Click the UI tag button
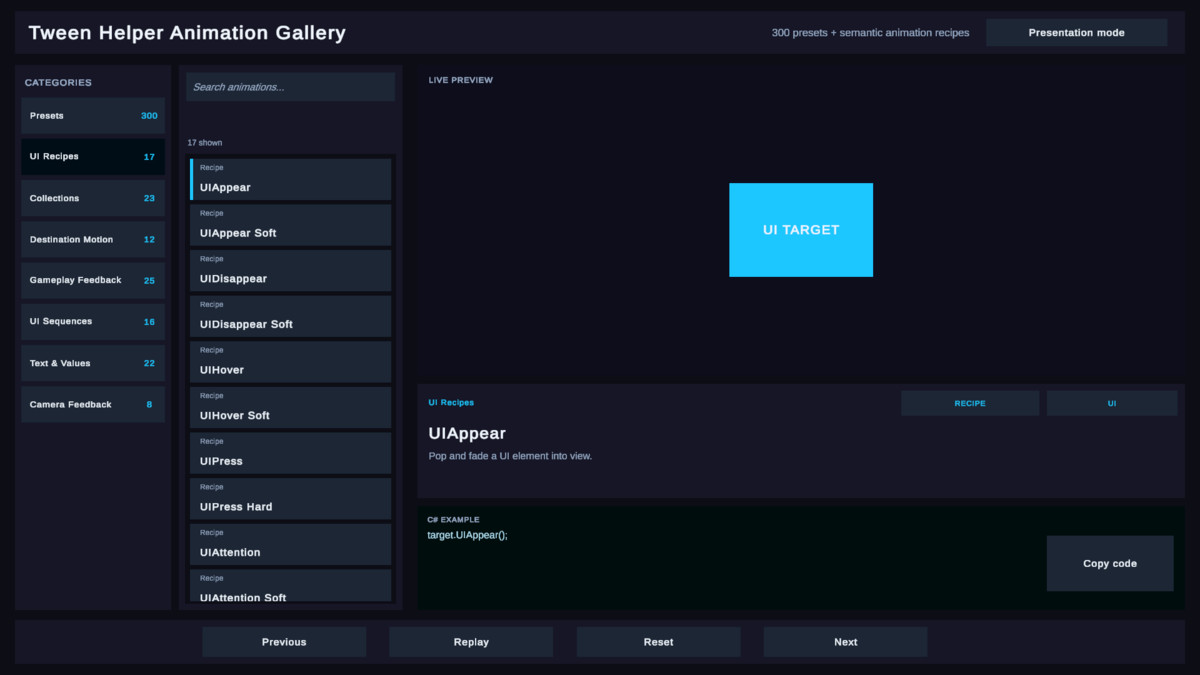The height and width of the screenshot is (675, 1200). click(1112, 403)
